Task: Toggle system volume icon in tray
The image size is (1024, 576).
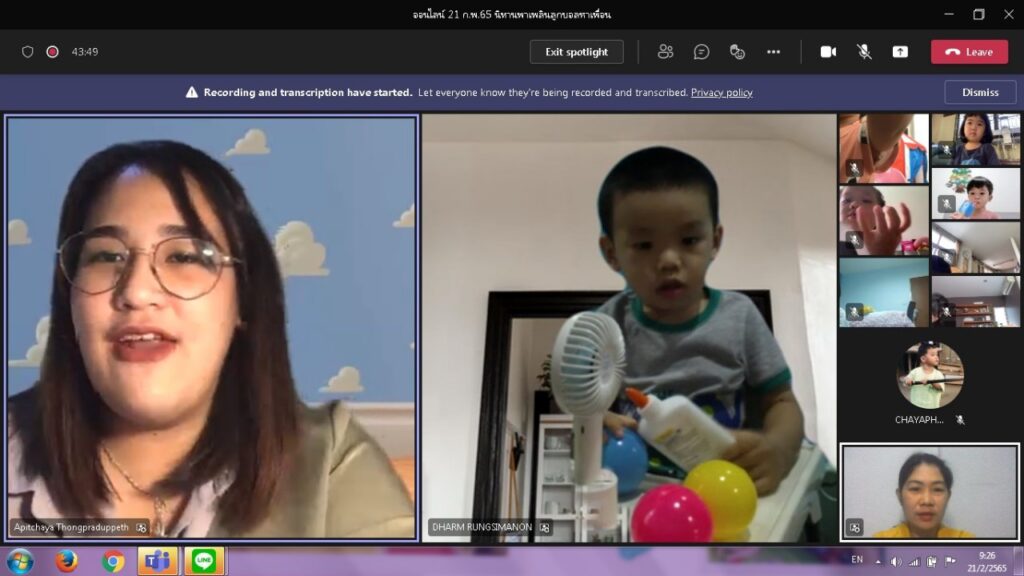Action: (x=895, y=561)
